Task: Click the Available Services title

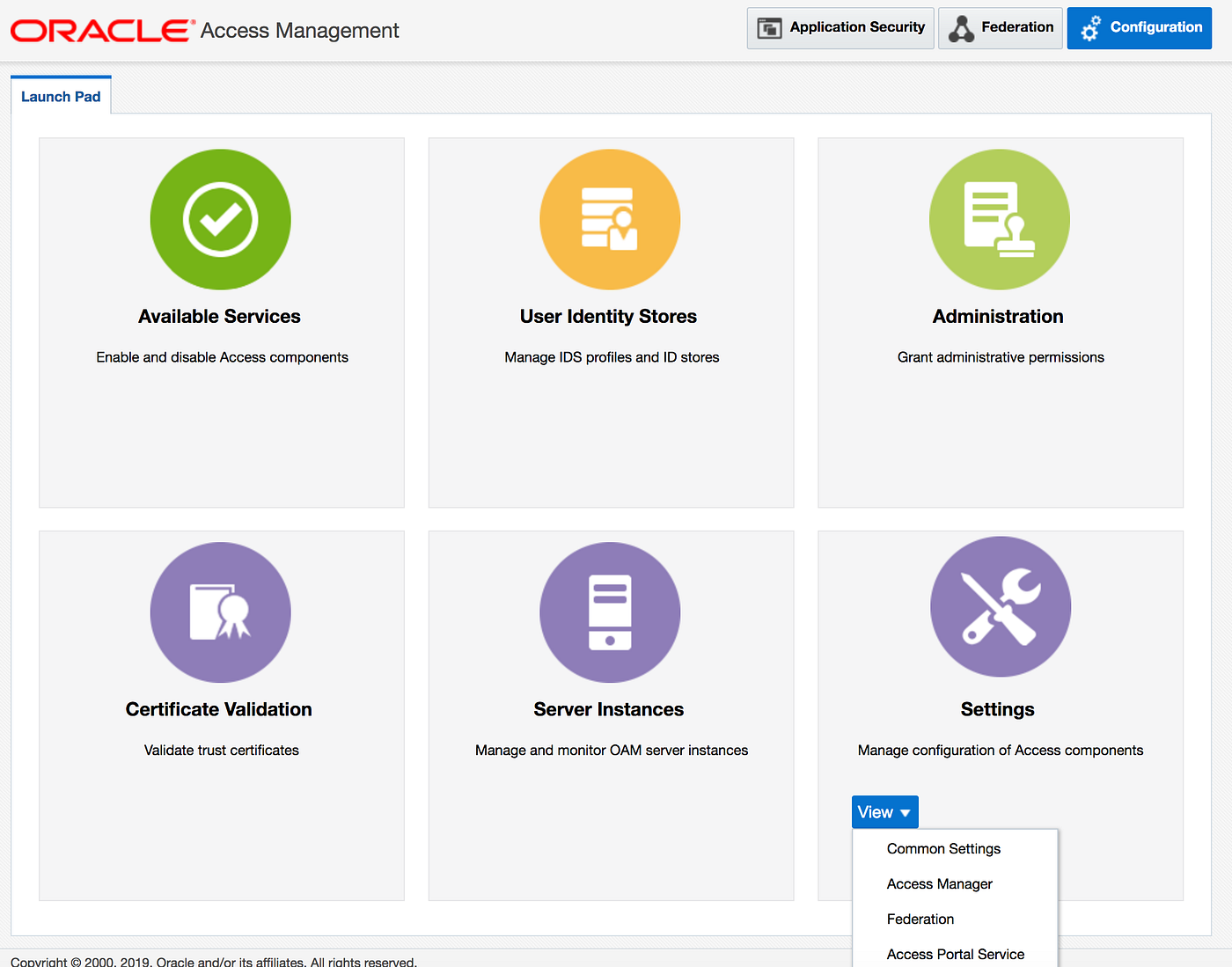Action: (x=219, y=316)
